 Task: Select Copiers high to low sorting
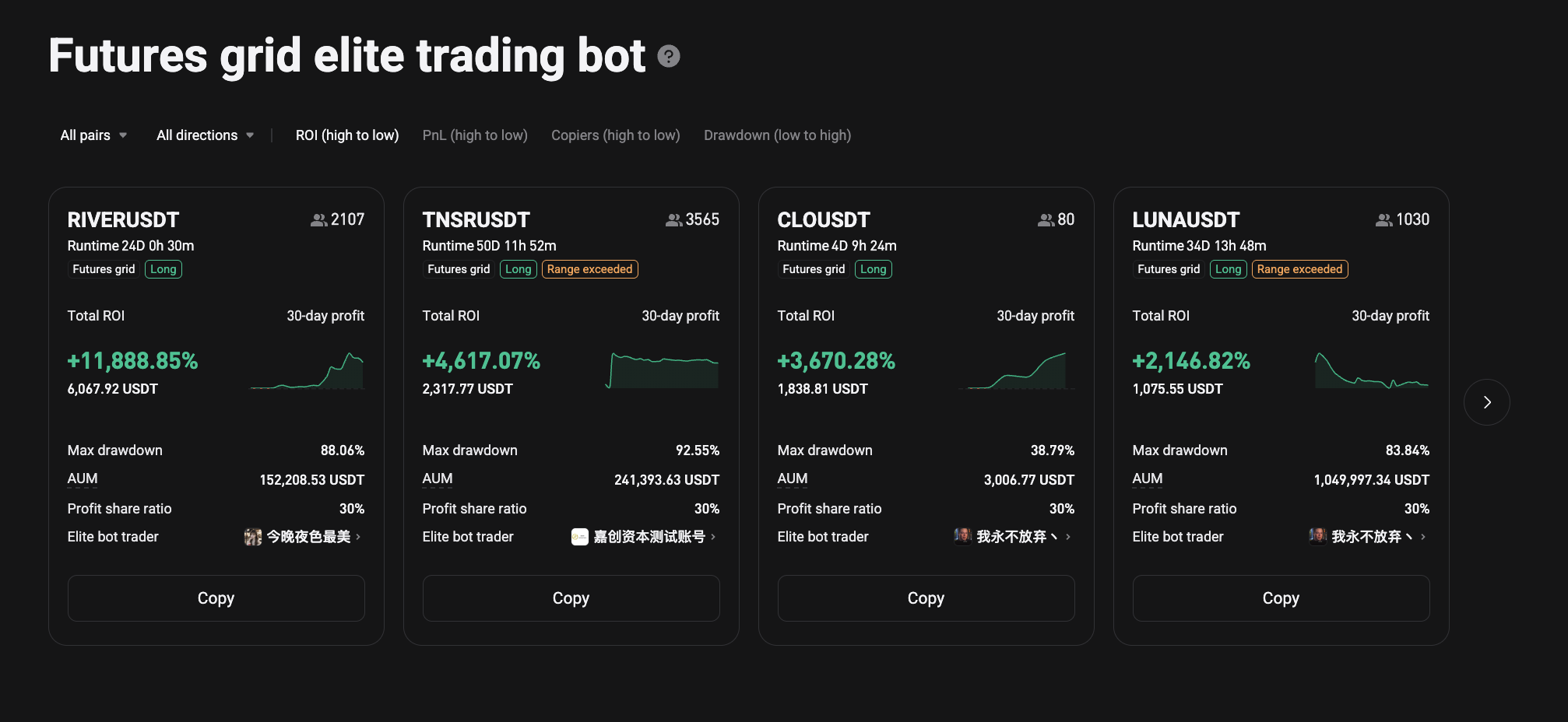[615, 135]
